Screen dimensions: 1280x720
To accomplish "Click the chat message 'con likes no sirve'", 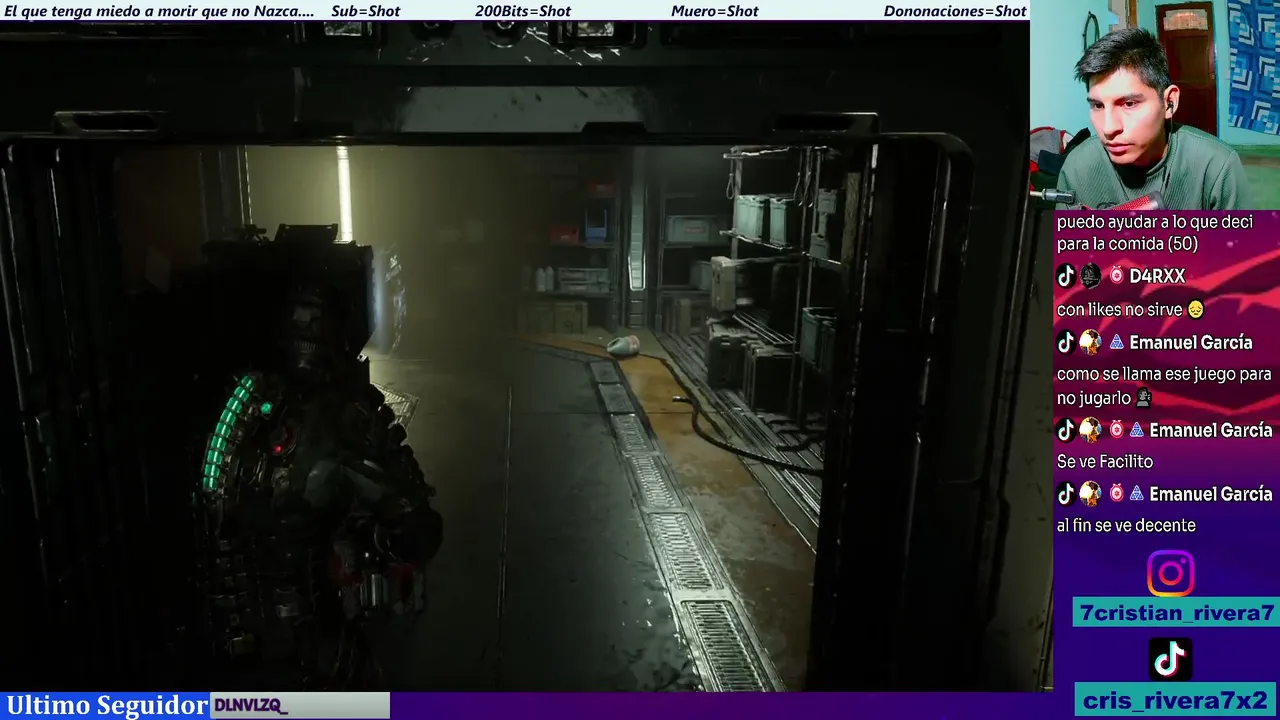I will click(1120, 310).
